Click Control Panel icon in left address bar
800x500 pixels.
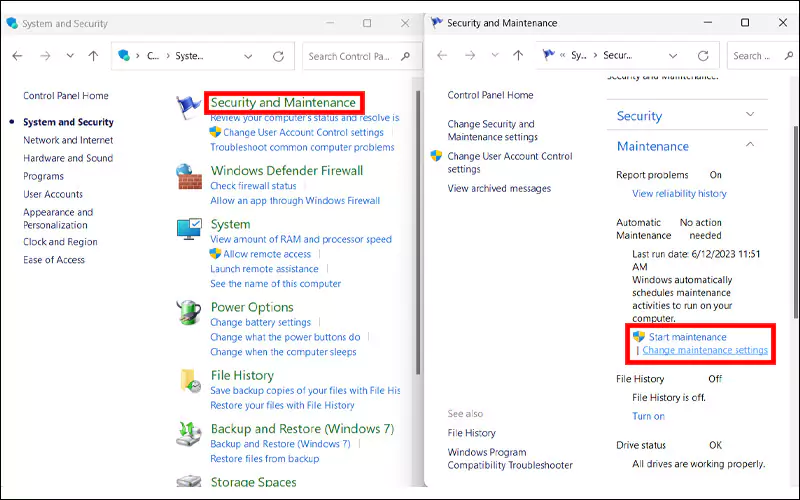pos(124,55)
